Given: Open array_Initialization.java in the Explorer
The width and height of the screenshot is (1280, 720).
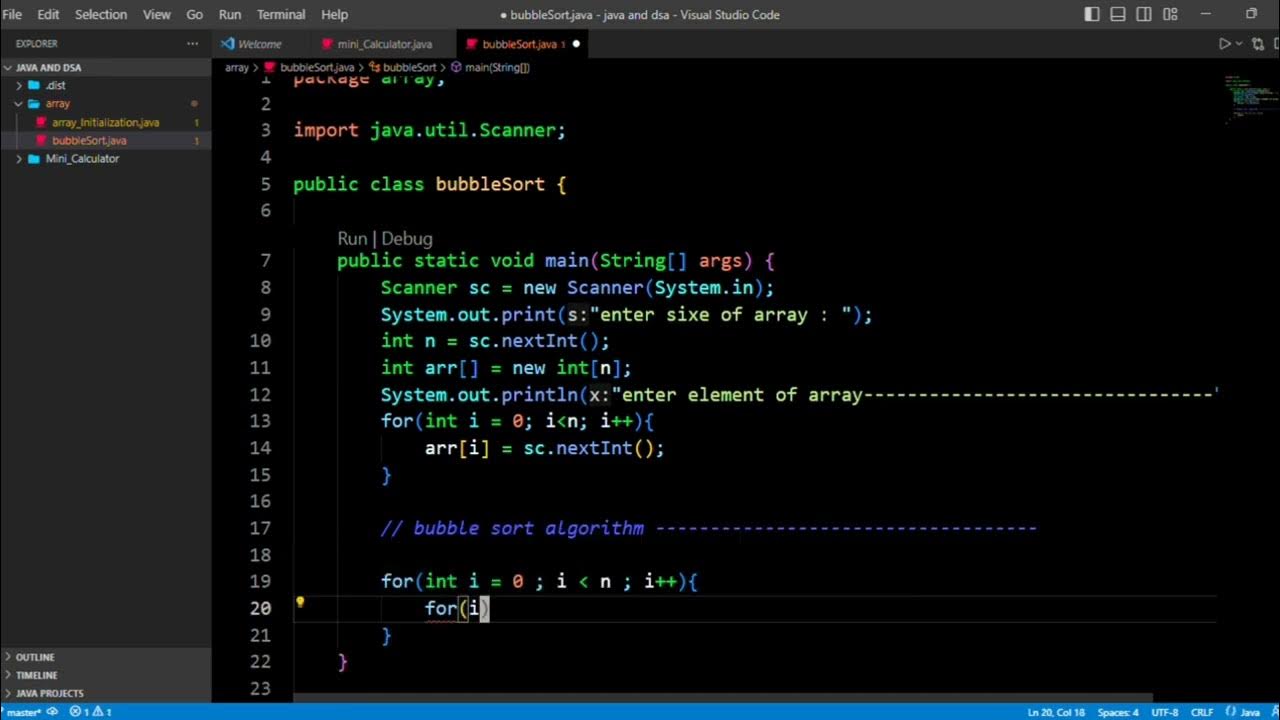Looking at the screenshot, I should [106, 122].
